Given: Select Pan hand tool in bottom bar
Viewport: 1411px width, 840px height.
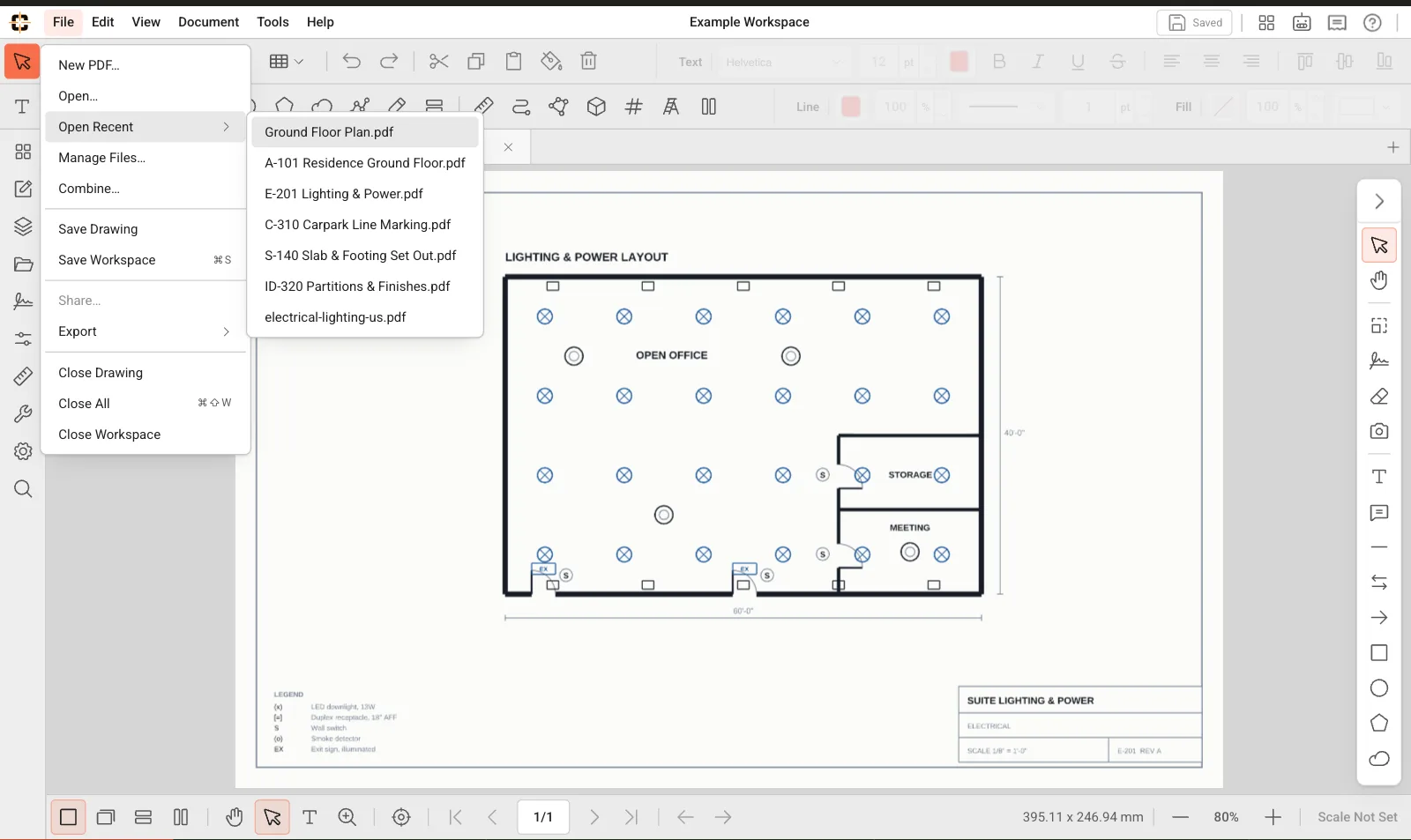Looking at the screenshot, I should pos(234,817).
